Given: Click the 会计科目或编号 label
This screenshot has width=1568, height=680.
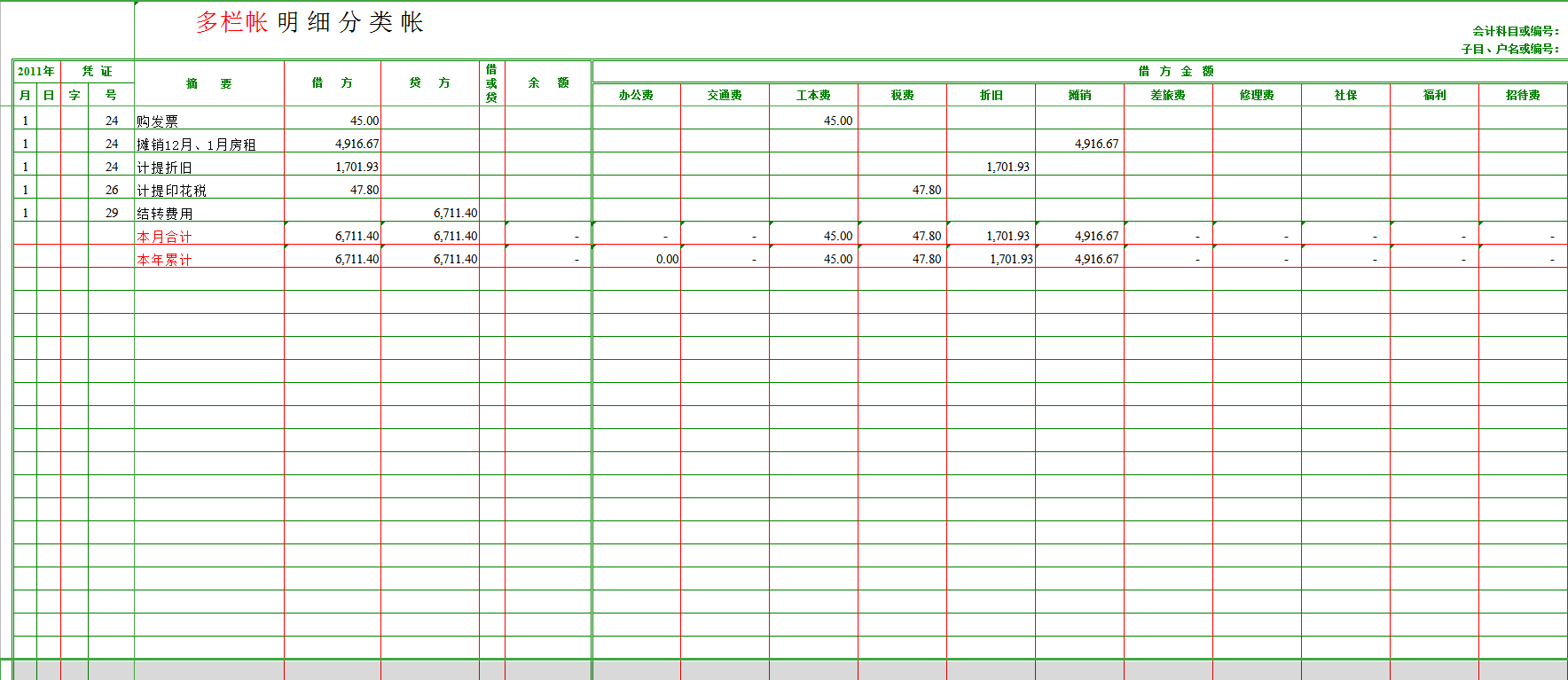Looking at the screenshot, I should pyautogui.click(x=1515, y=31).
